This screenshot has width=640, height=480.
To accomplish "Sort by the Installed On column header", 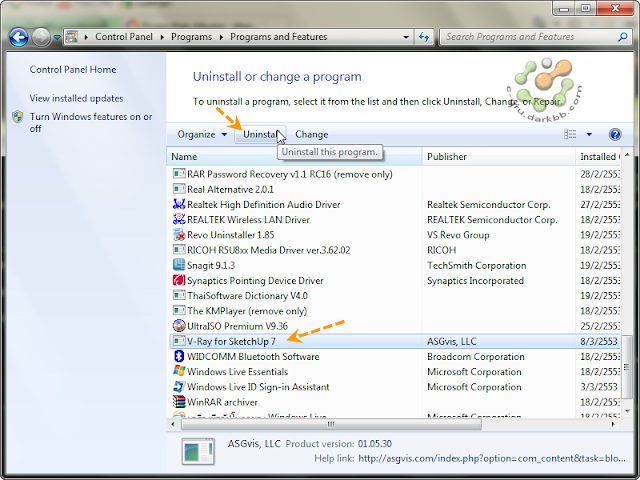I will coord(598,157).
